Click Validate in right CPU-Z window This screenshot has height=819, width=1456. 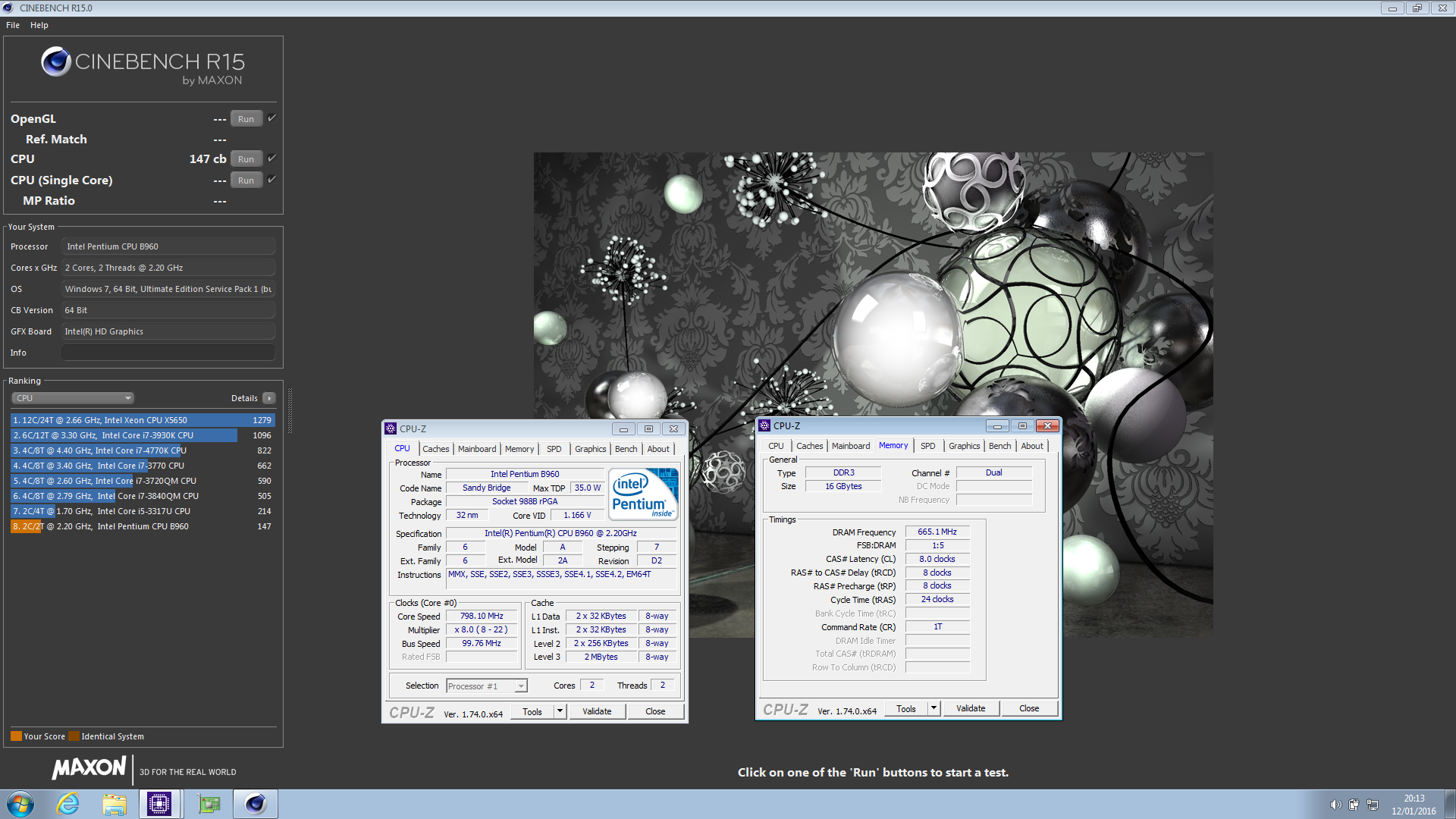click(971, 709)
